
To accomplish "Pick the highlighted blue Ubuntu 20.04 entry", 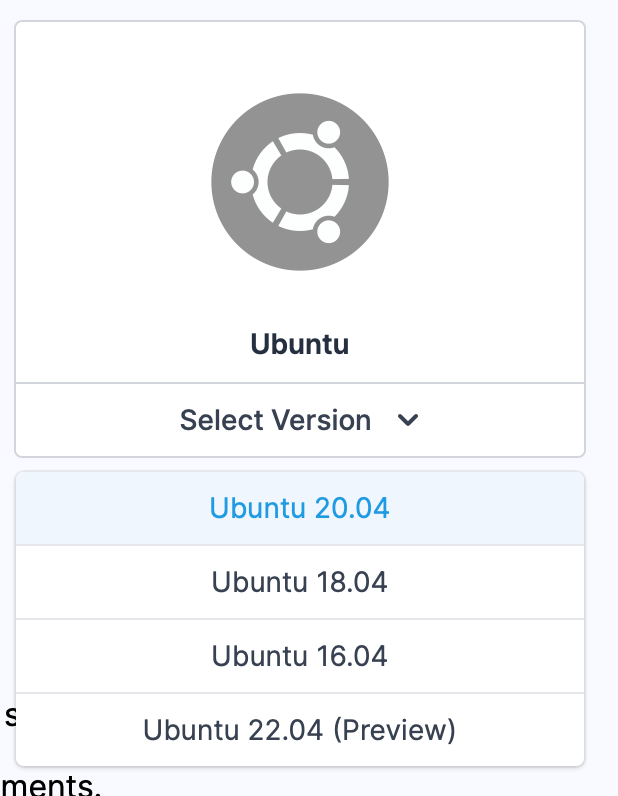I will [300, 508].
